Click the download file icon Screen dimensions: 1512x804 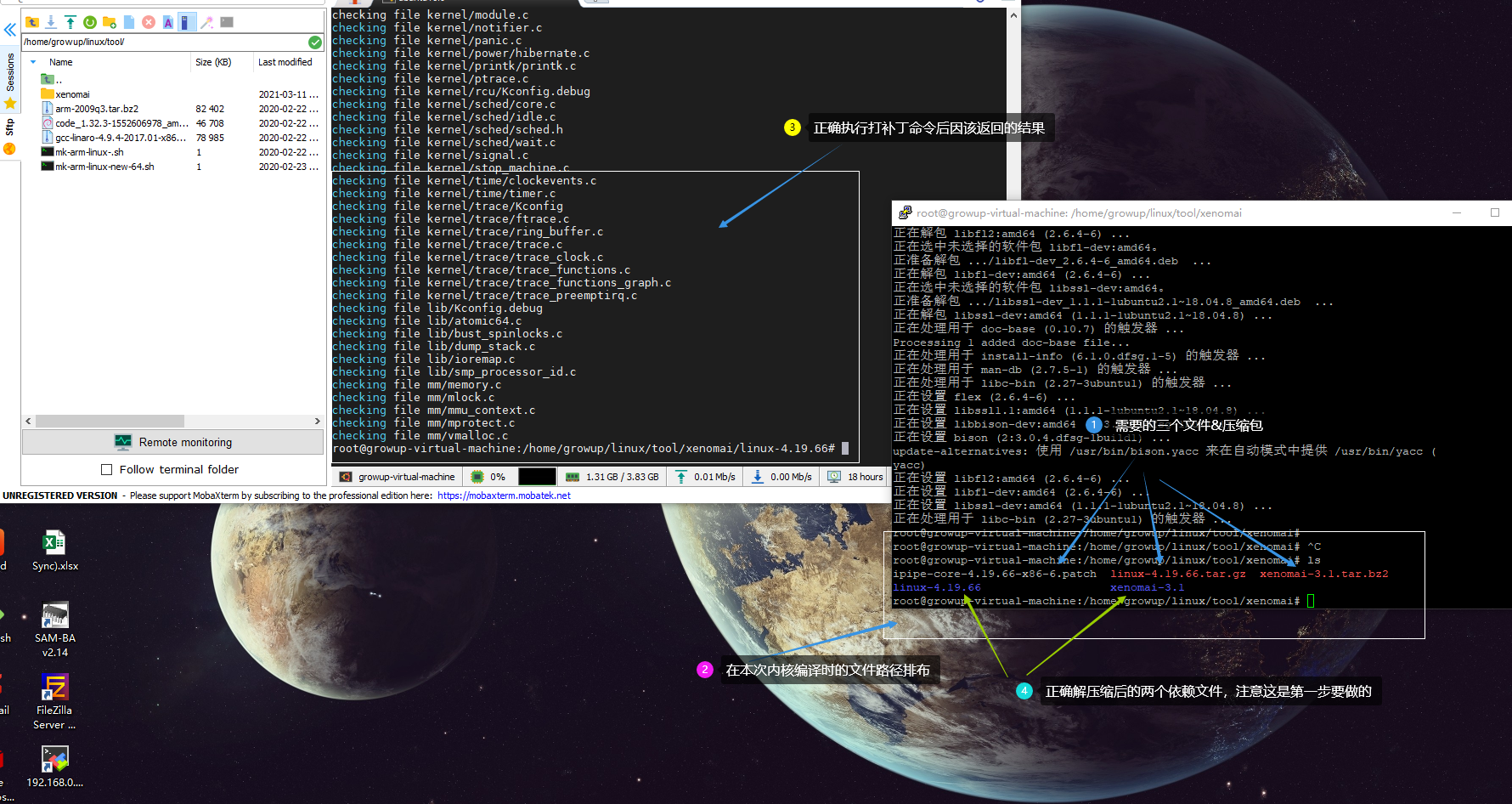(x=51, y=22)
